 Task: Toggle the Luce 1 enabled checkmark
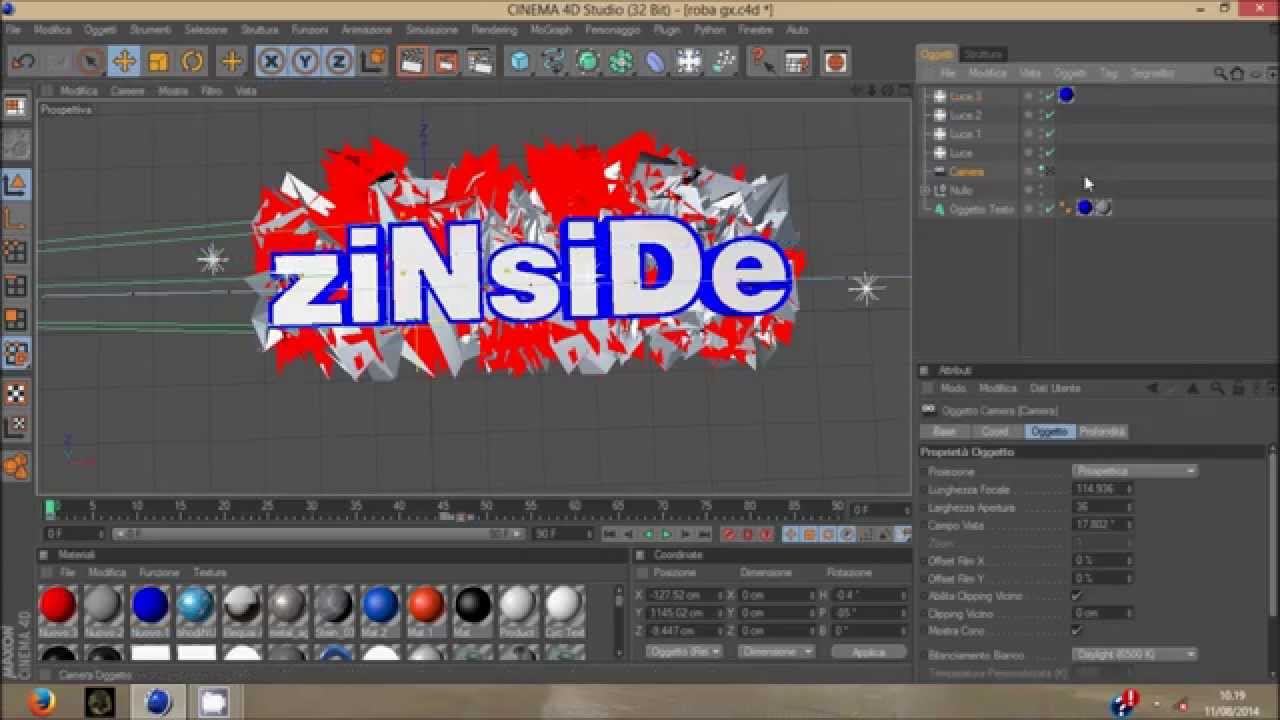[1049, 134]
